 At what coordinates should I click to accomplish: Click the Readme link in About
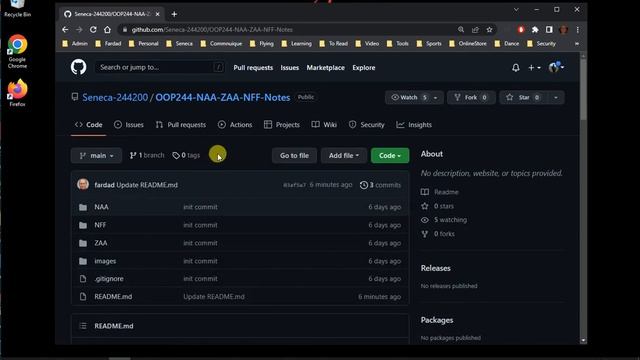446,192
